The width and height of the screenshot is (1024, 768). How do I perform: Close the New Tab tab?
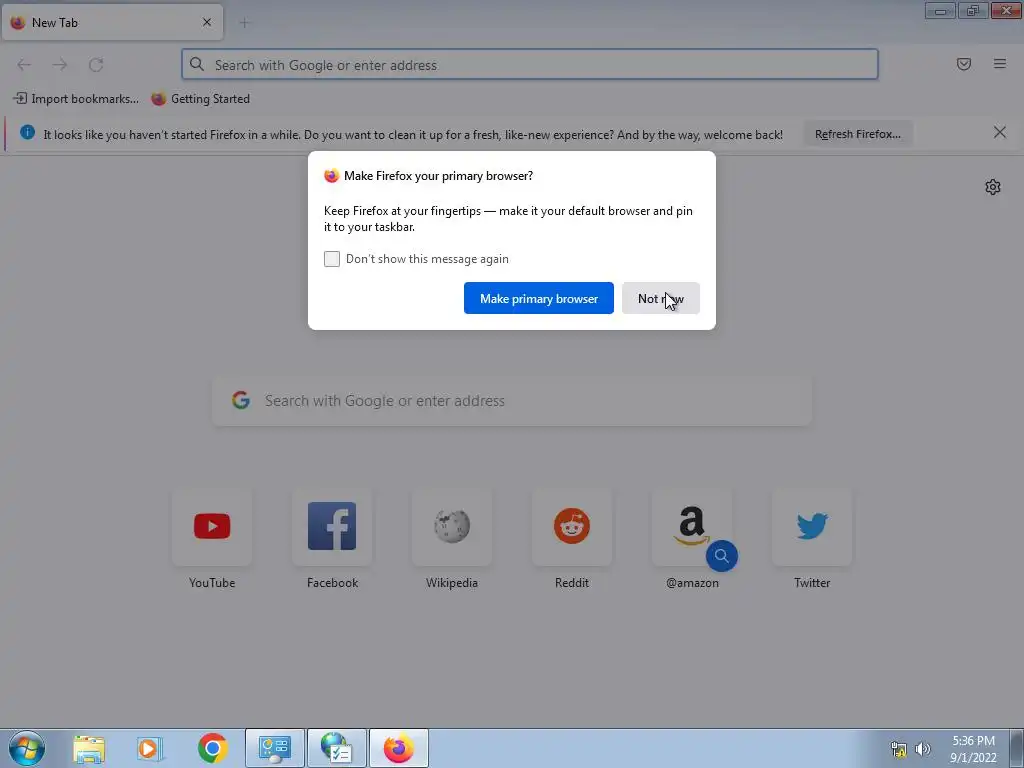207,22
